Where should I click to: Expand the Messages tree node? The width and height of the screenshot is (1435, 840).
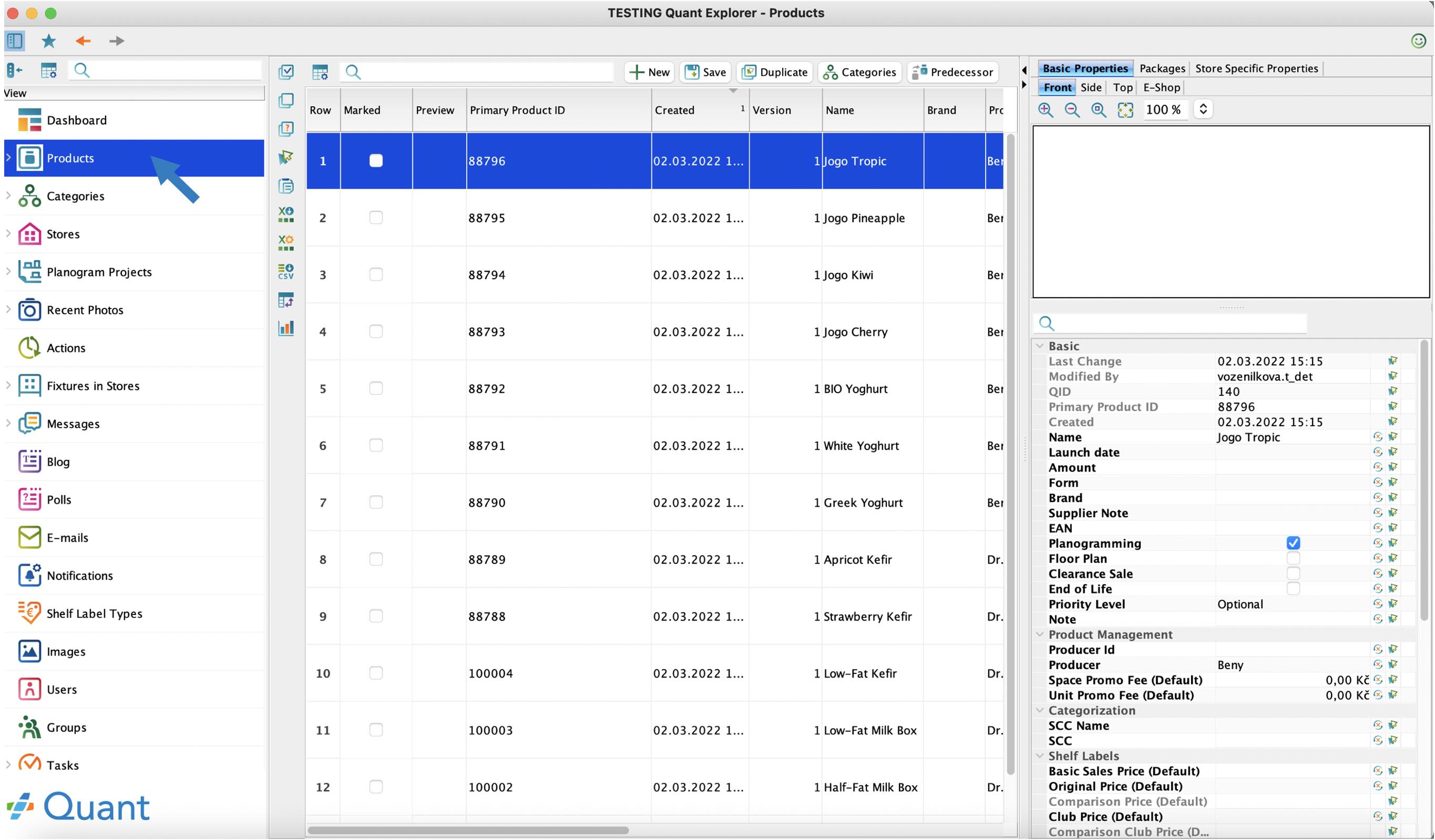tap(8, 423)
